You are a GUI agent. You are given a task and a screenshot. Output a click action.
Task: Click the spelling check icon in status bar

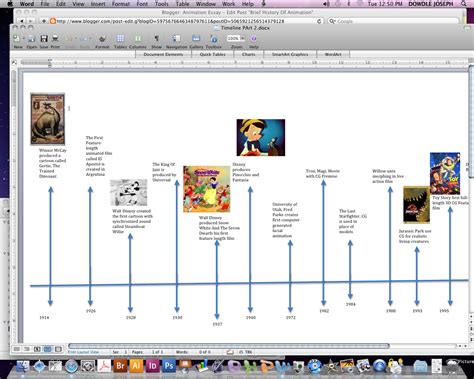tap(230, 352)
